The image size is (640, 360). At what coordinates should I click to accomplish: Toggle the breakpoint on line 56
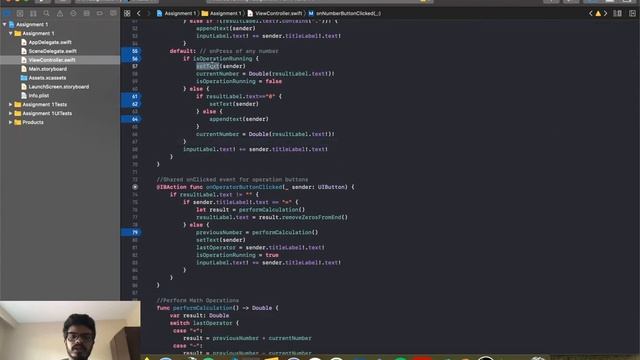pos(131,59)
